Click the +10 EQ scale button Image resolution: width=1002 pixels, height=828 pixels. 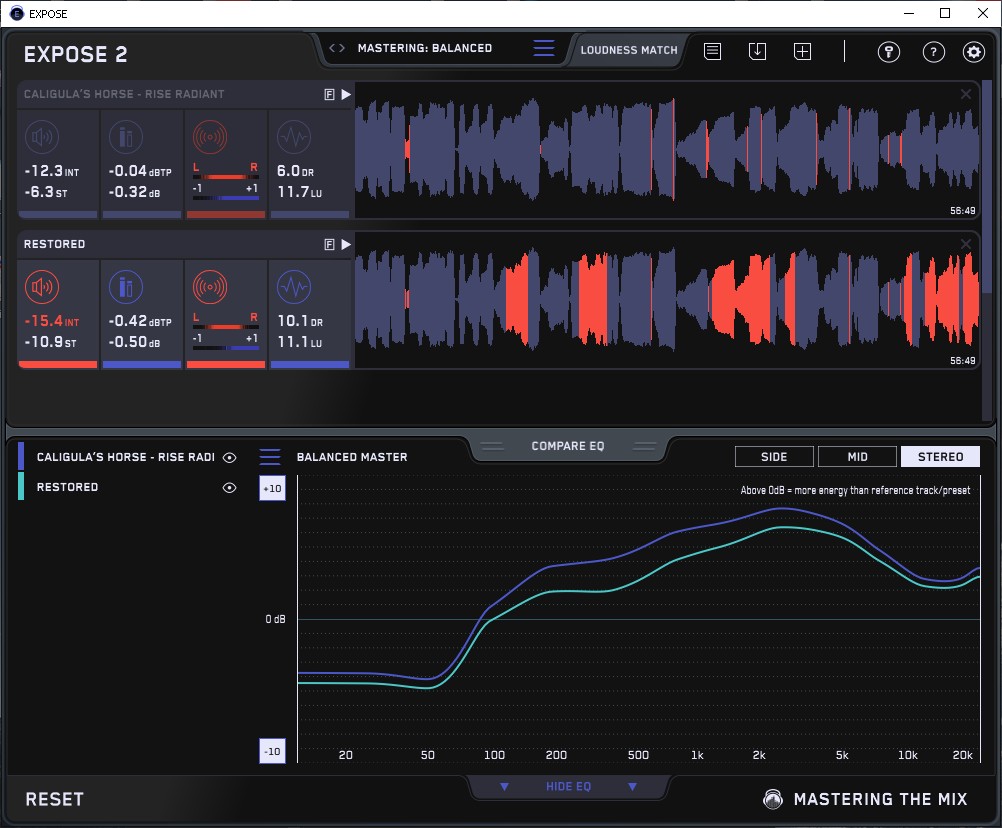(x=272, y=489)
